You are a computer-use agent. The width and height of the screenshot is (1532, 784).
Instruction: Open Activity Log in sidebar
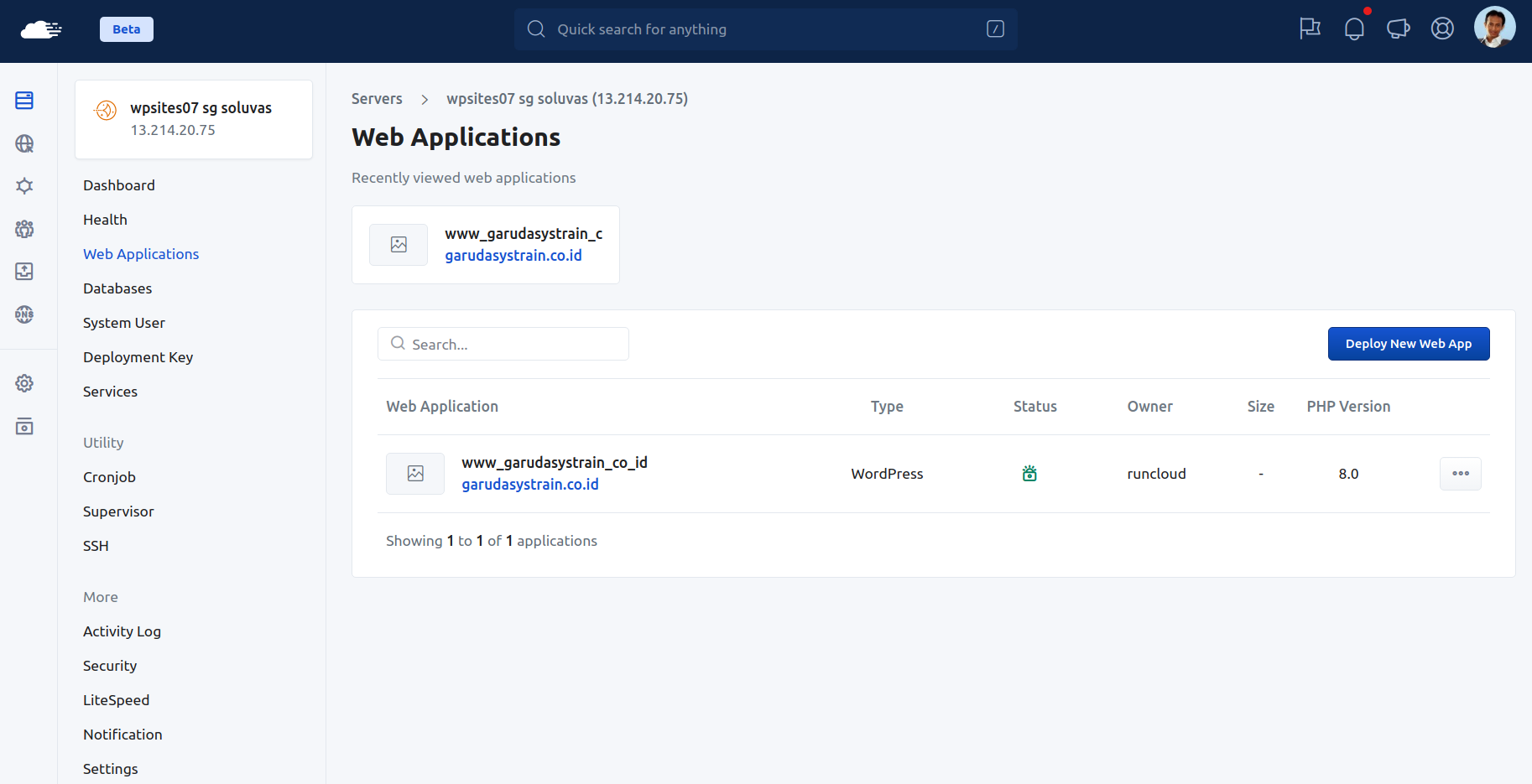(x=122, y=631)
